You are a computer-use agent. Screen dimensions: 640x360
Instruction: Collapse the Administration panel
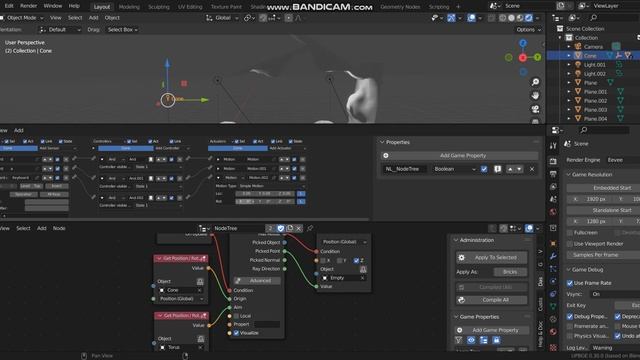[x=456, y=240]
